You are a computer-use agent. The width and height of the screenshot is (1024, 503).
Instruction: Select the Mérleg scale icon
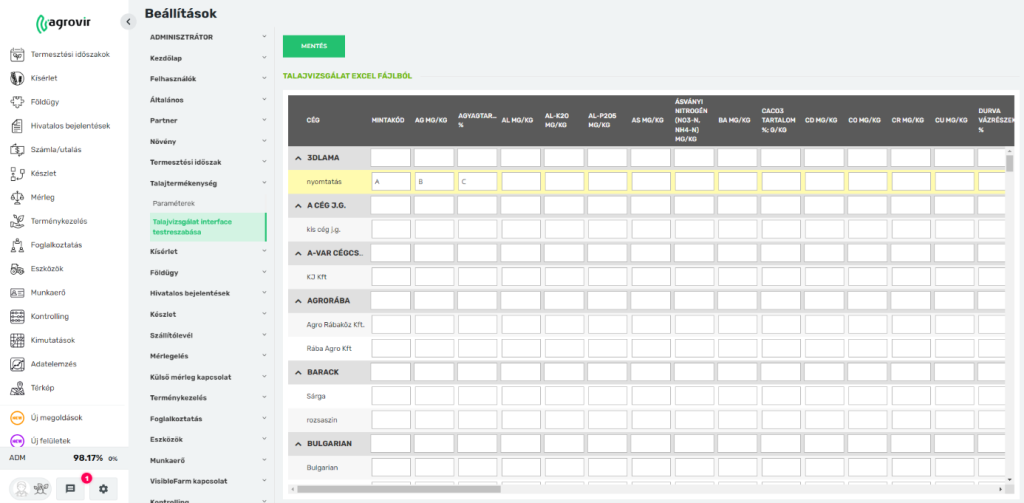click(17, 197)
